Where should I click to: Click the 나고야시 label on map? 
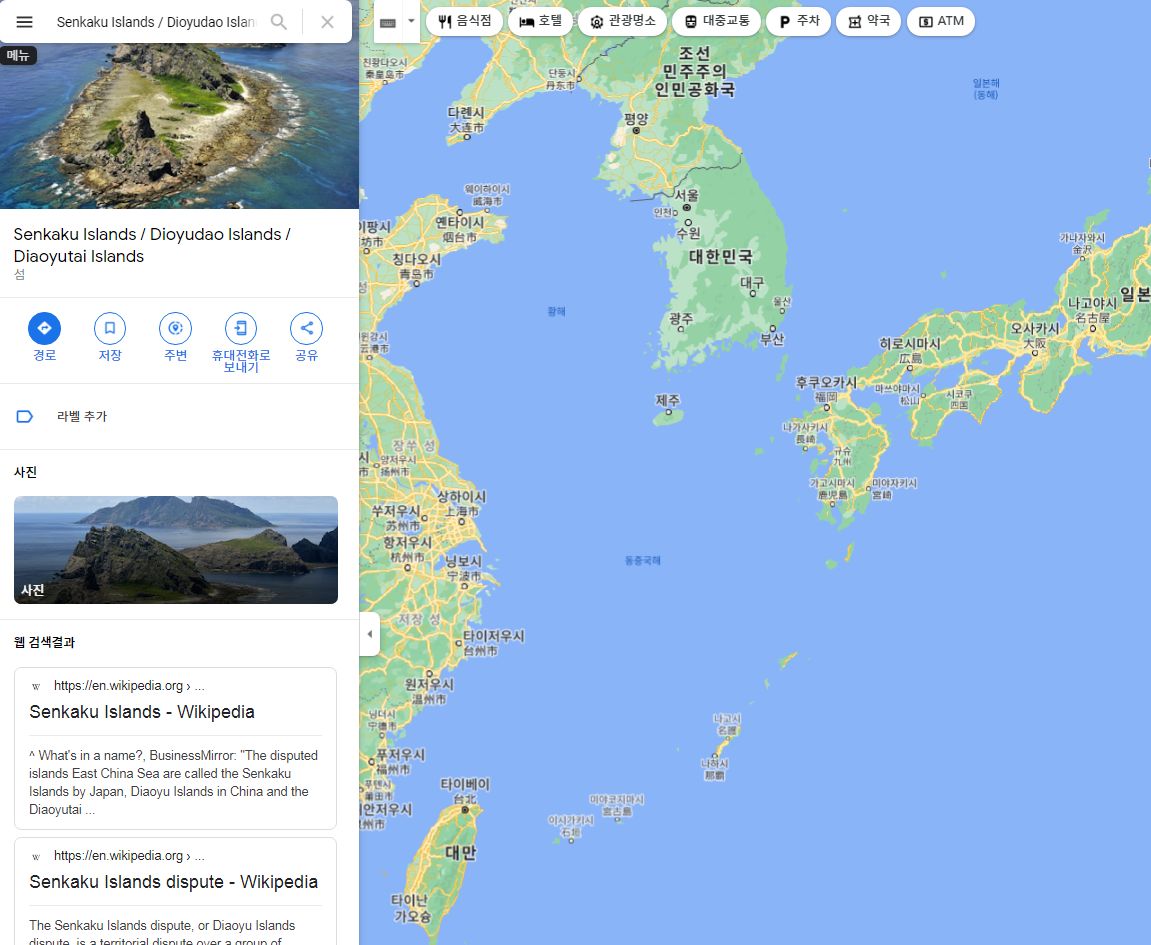1093,303
